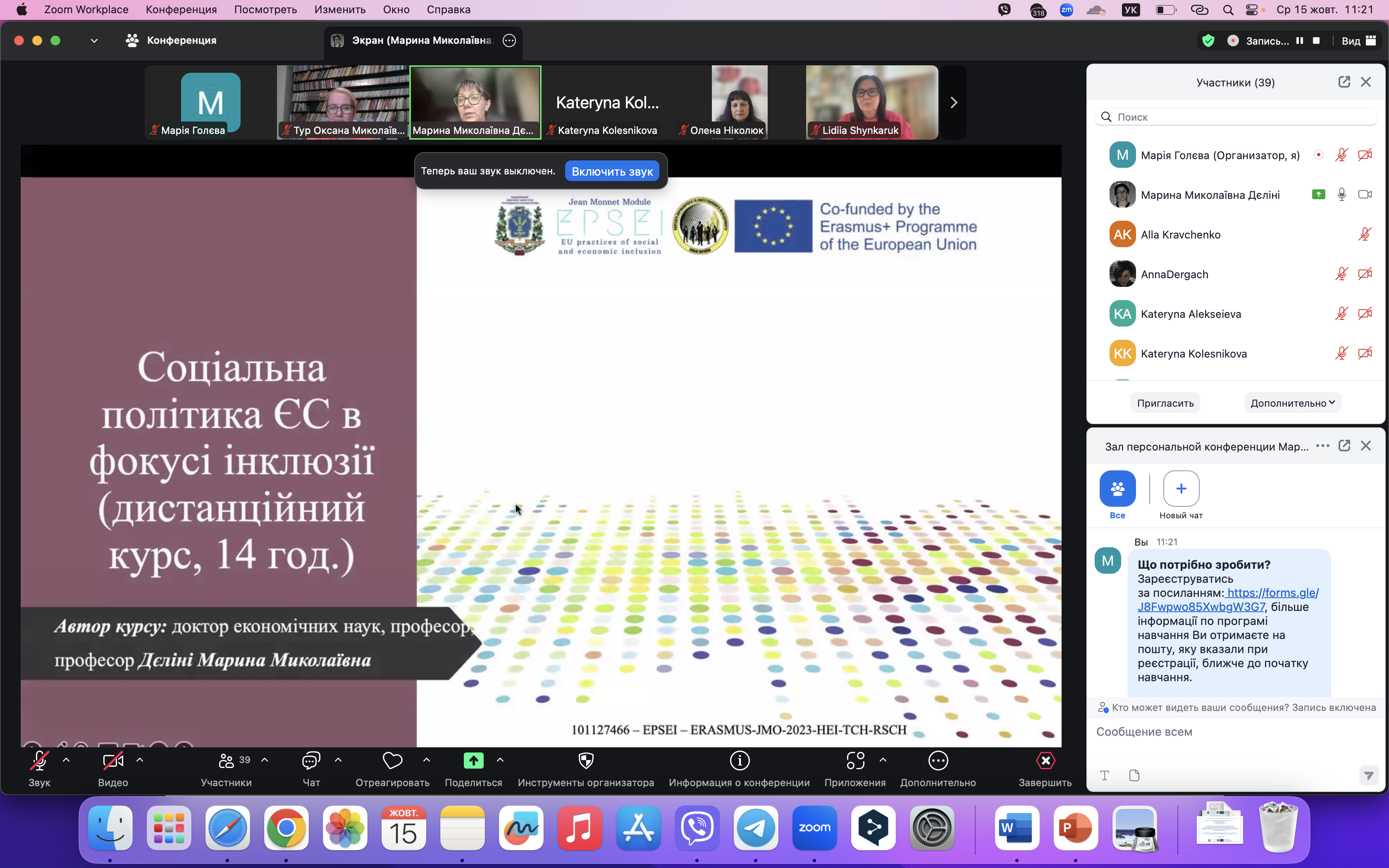
Task: Click the green encryption shield icon
Action: (1208, 41)
